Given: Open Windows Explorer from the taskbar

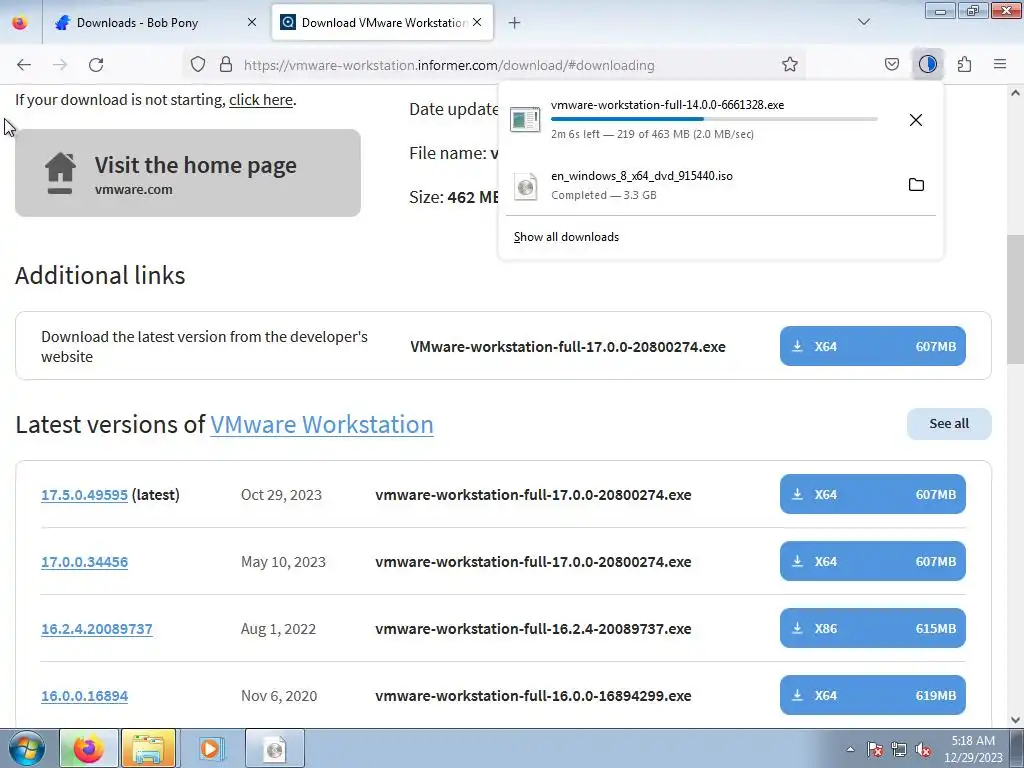Looking at the screenshot, I should coord(148,748).
